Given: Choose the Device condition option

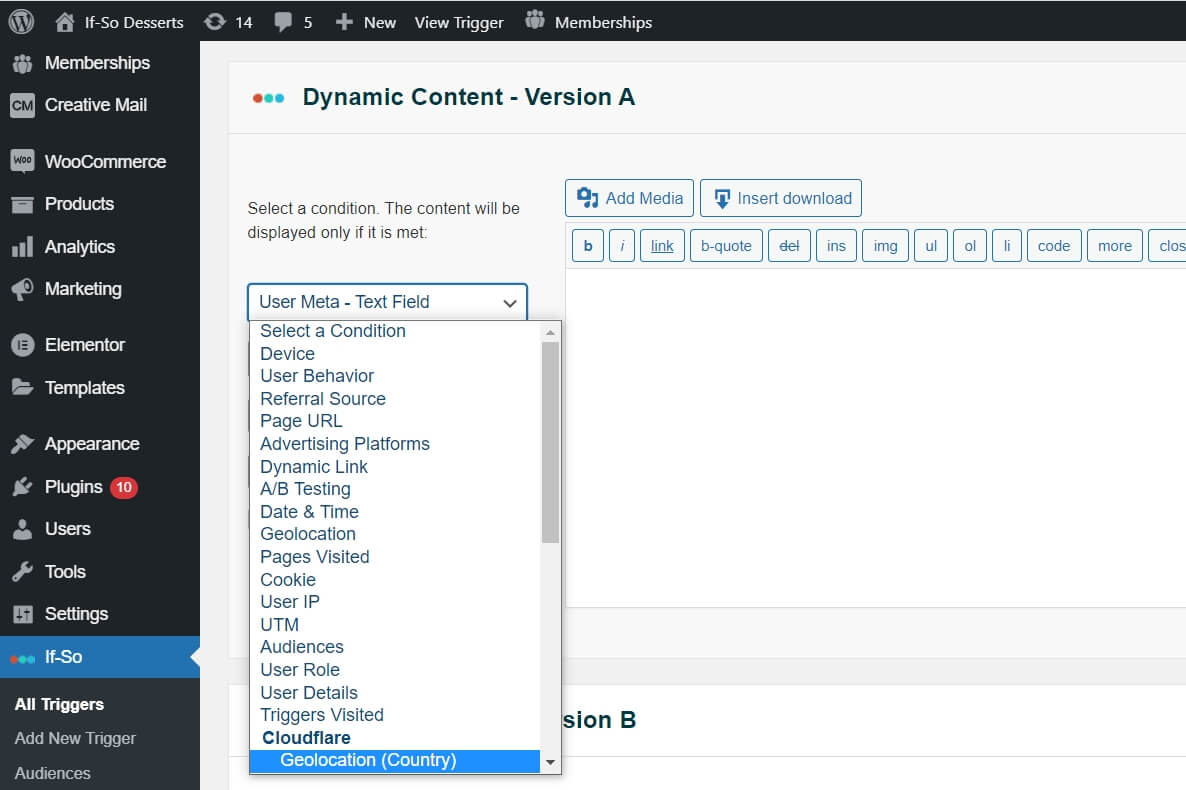Looking at the screenshot, I should 287,353.
